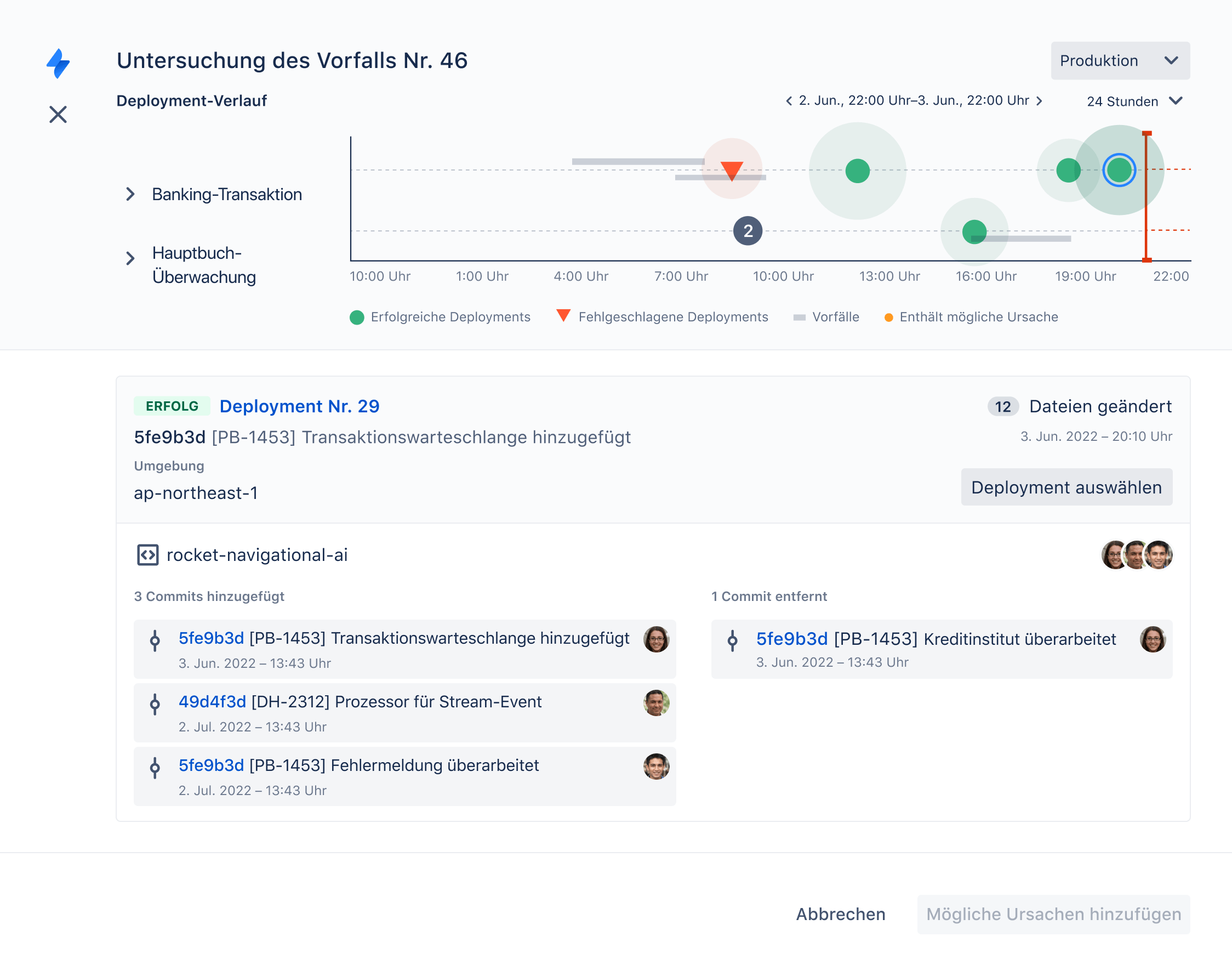
Task: Go to the next time range arrow
Action: click(1040, 101)
